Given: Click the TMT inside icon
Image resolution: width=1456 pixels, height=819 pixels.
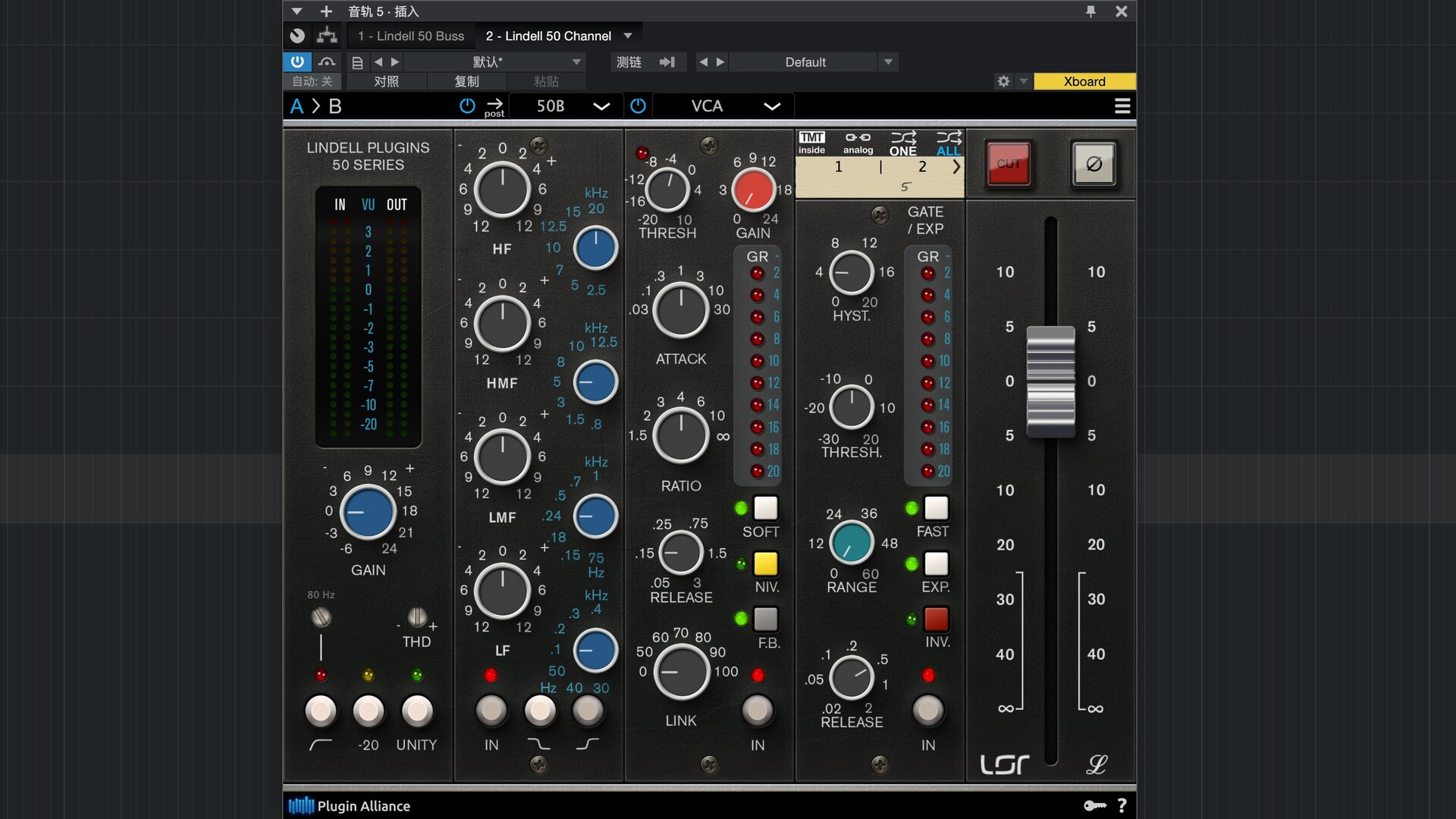Looking at the screenshot, I should pos(811,143).
